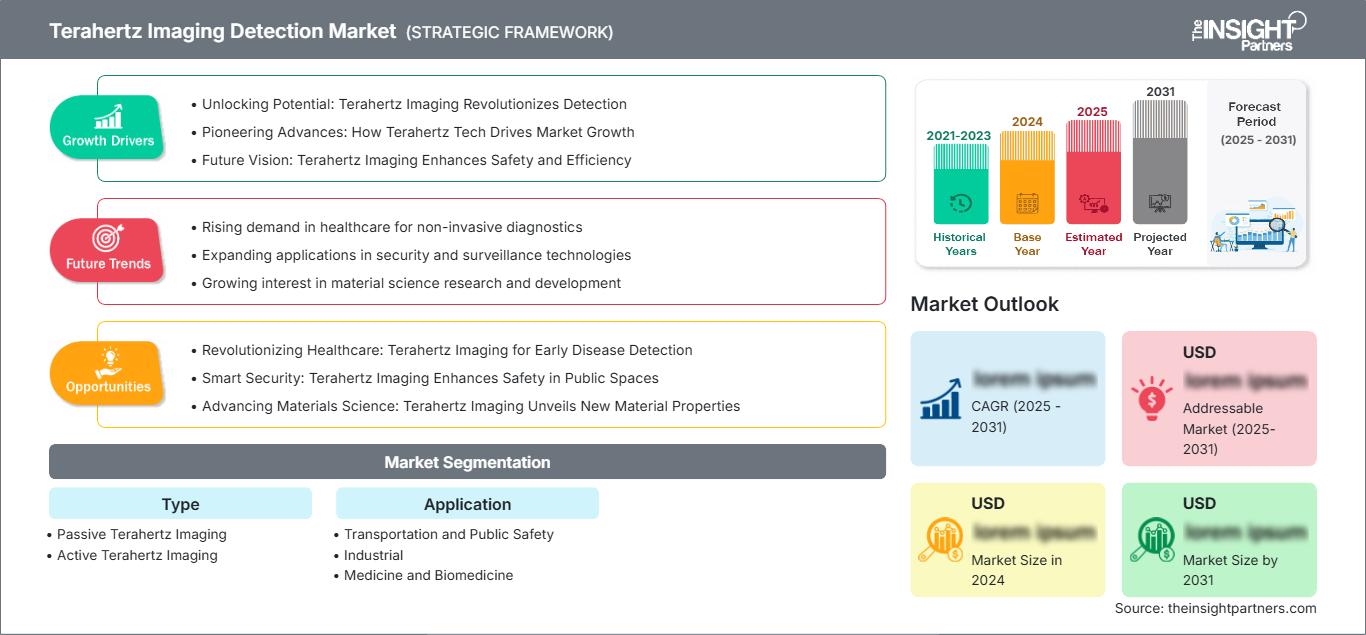Click the Projected Year presentation icon
The image size is (1366, 635).
[1160, 204]
